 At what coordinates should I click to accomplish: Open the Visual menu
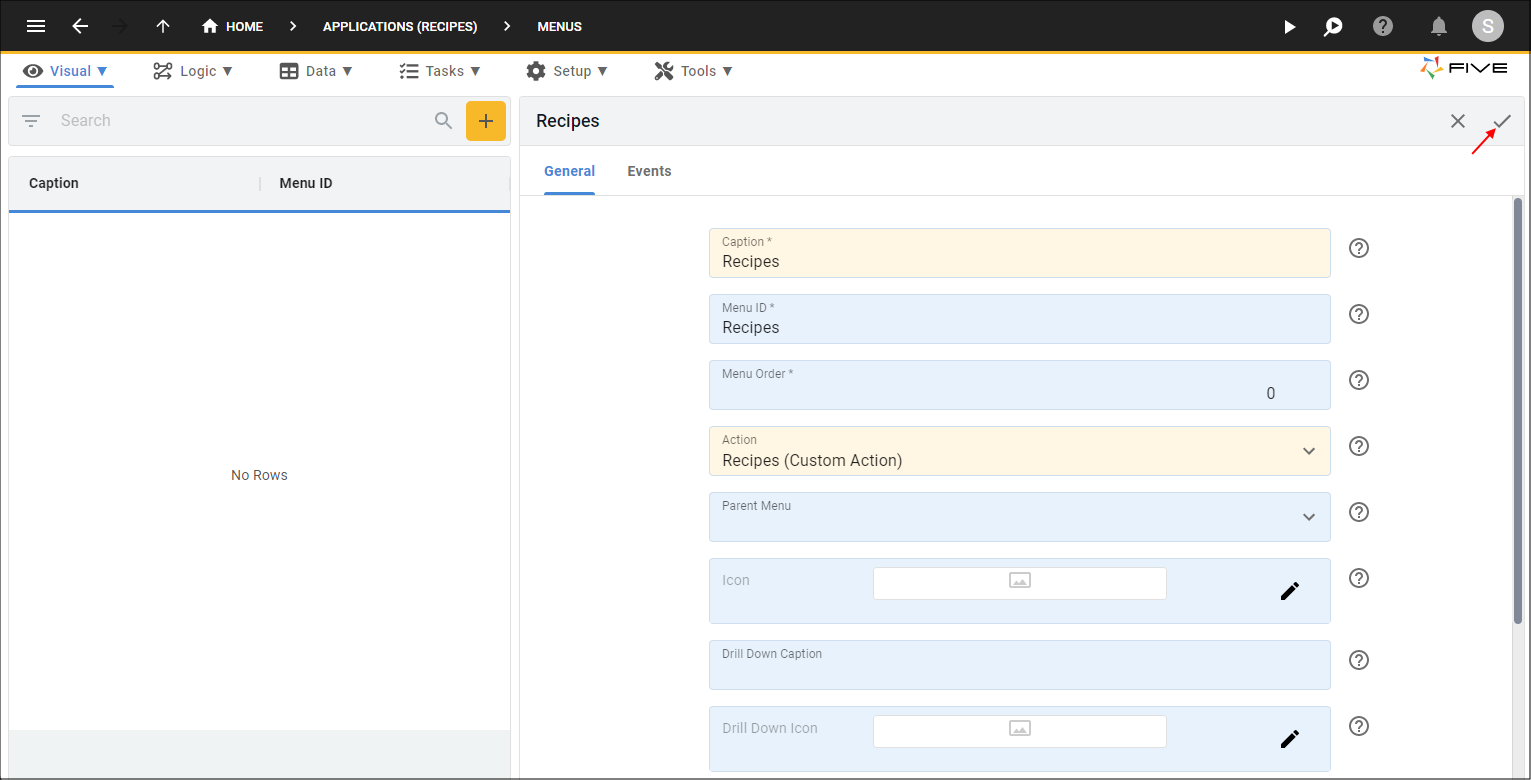click(x=65, y=71)
